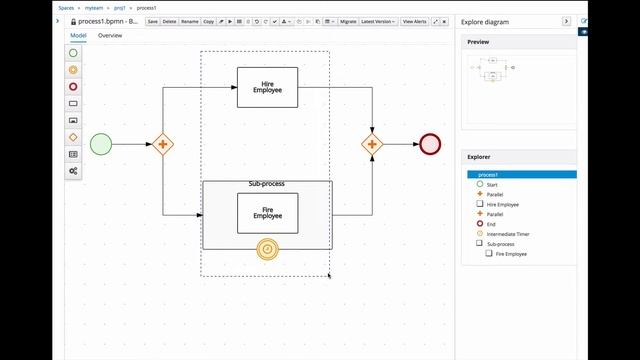Open the Latest Version dropdown

point(378,22)
